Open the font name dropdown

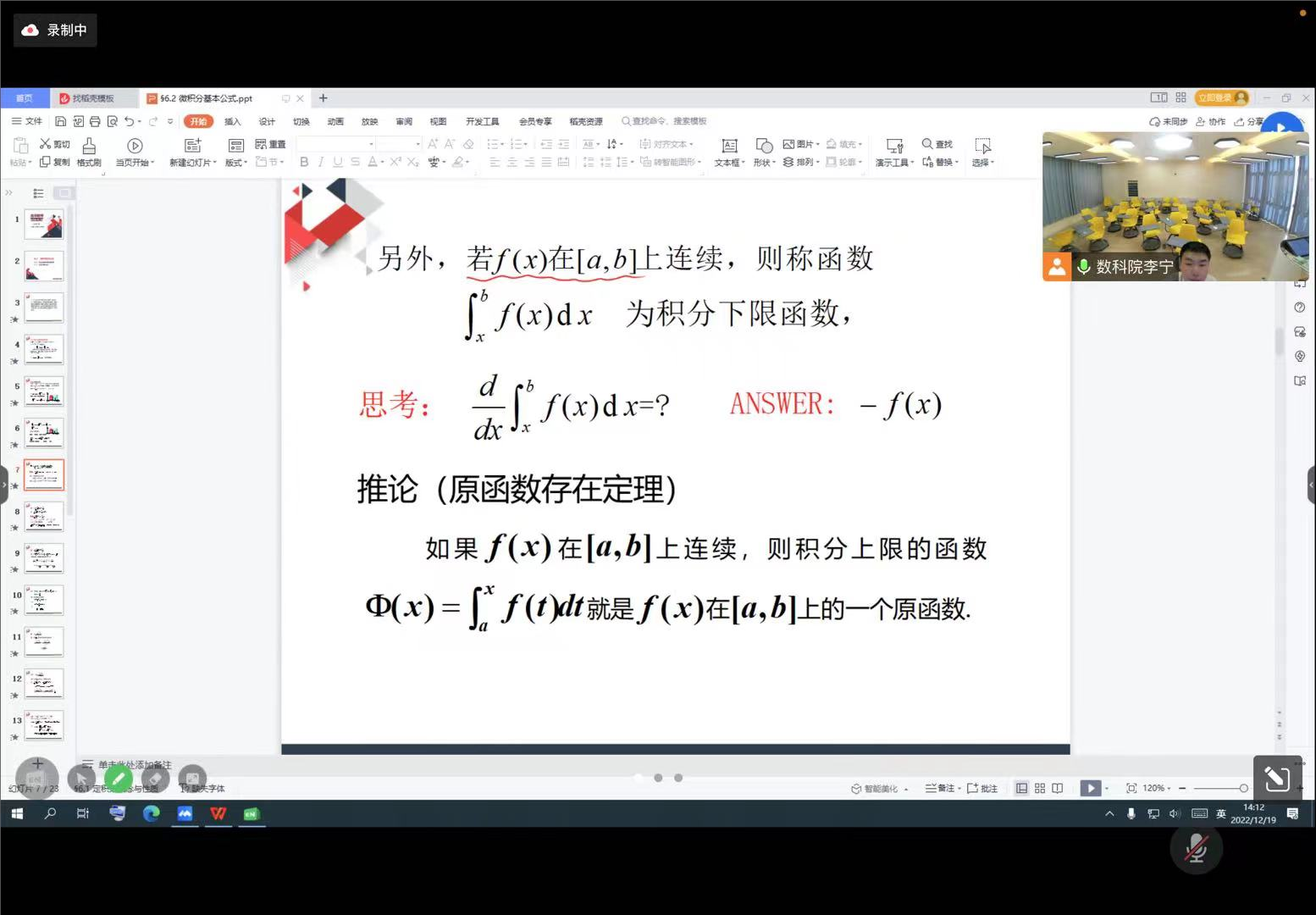click(x=371, y=144)
